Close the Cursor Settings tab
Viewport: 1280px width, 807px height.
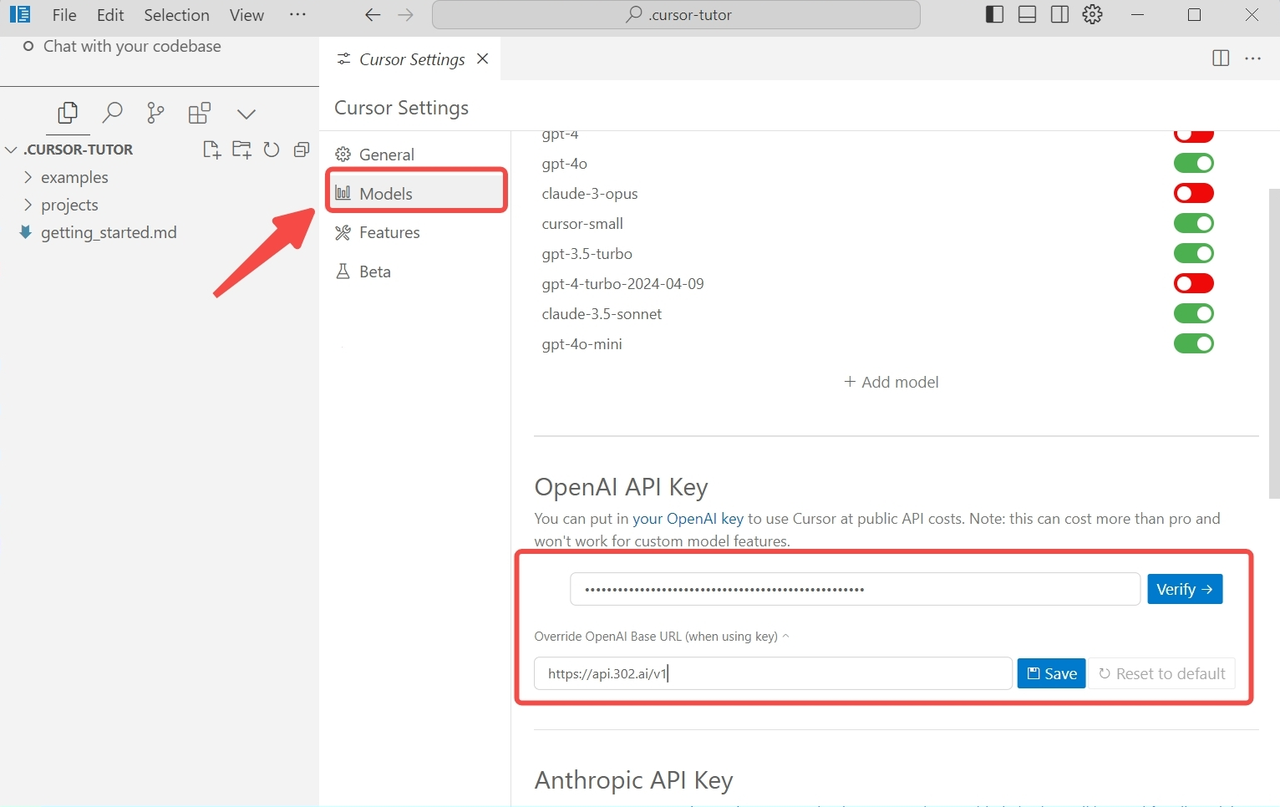[x=482, y=59]
